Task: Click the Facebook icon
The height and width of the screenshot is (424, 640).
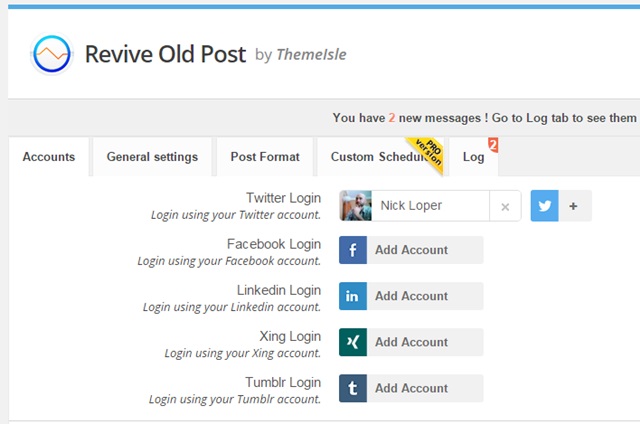Action: point(353,250)
